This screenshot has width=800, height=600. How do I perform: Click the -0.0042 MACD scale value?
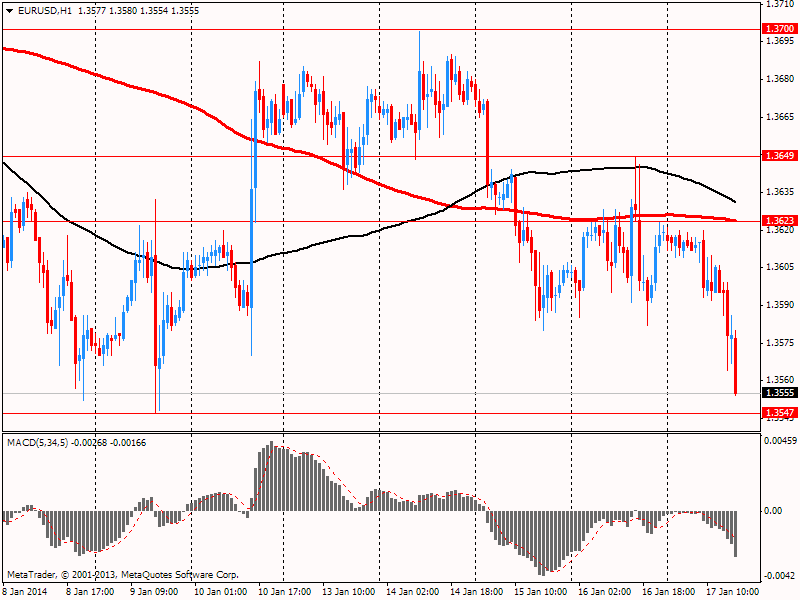[781, 576]
